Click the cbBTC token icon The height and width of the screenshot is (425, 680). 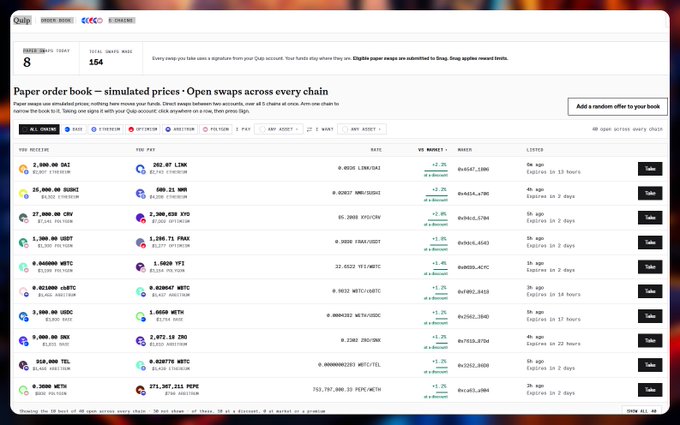(x=23, y=291)
